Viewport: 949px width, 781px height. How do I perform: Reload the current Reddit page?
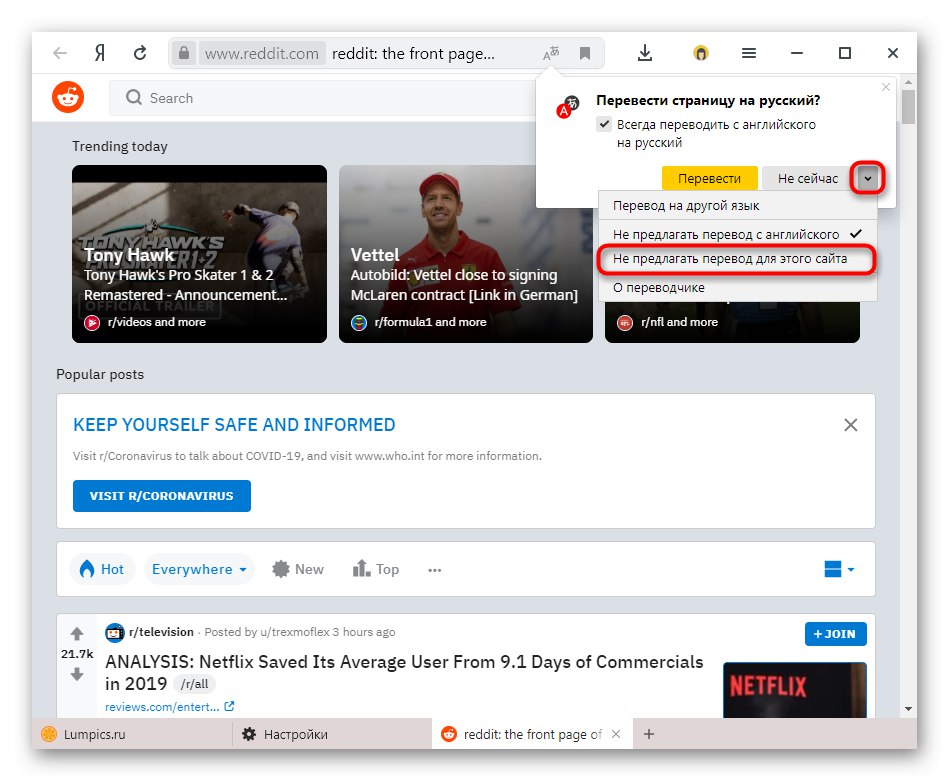[140, 53]
